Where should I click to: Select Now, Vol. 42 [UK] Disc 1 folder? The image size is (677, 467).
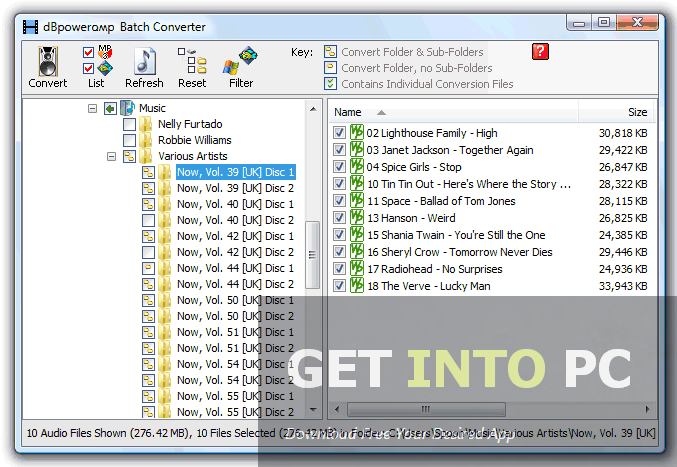point(235,236)
